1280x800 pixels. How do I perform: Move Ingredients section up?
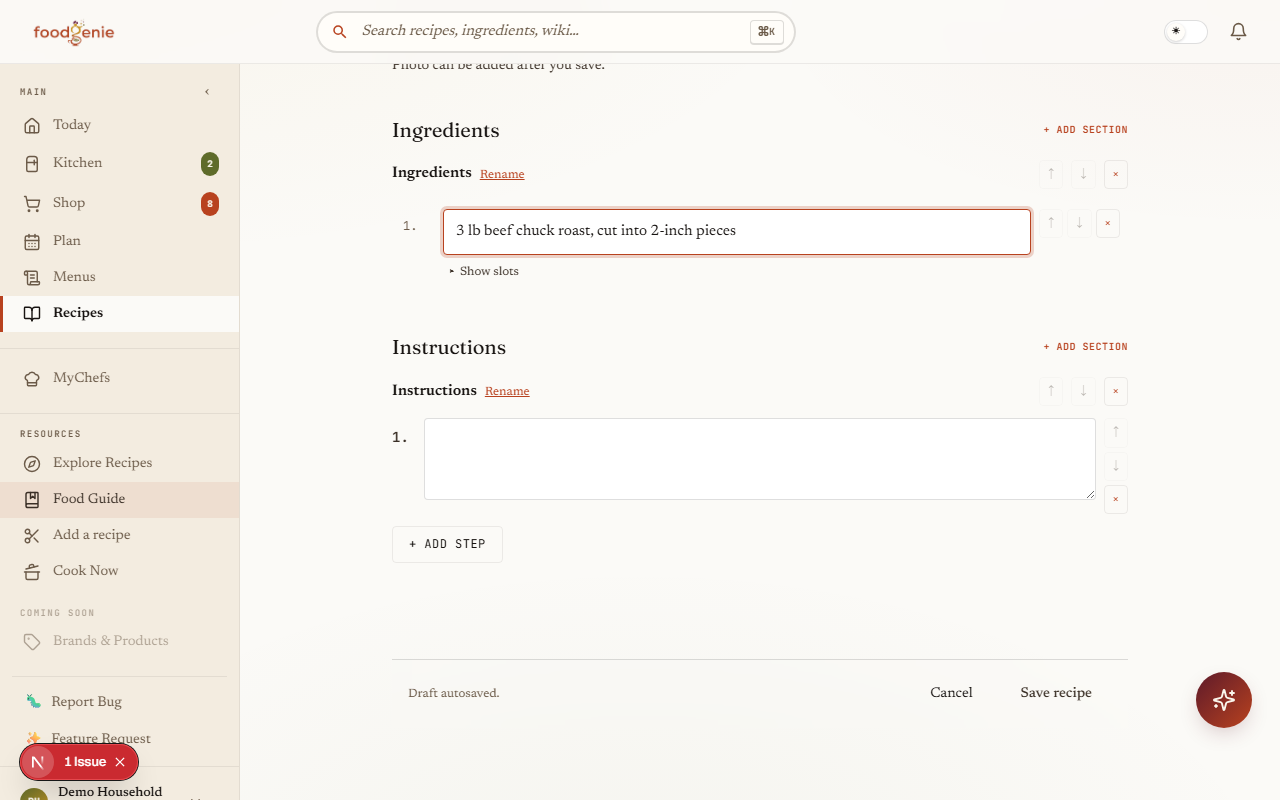point(1051,174)
